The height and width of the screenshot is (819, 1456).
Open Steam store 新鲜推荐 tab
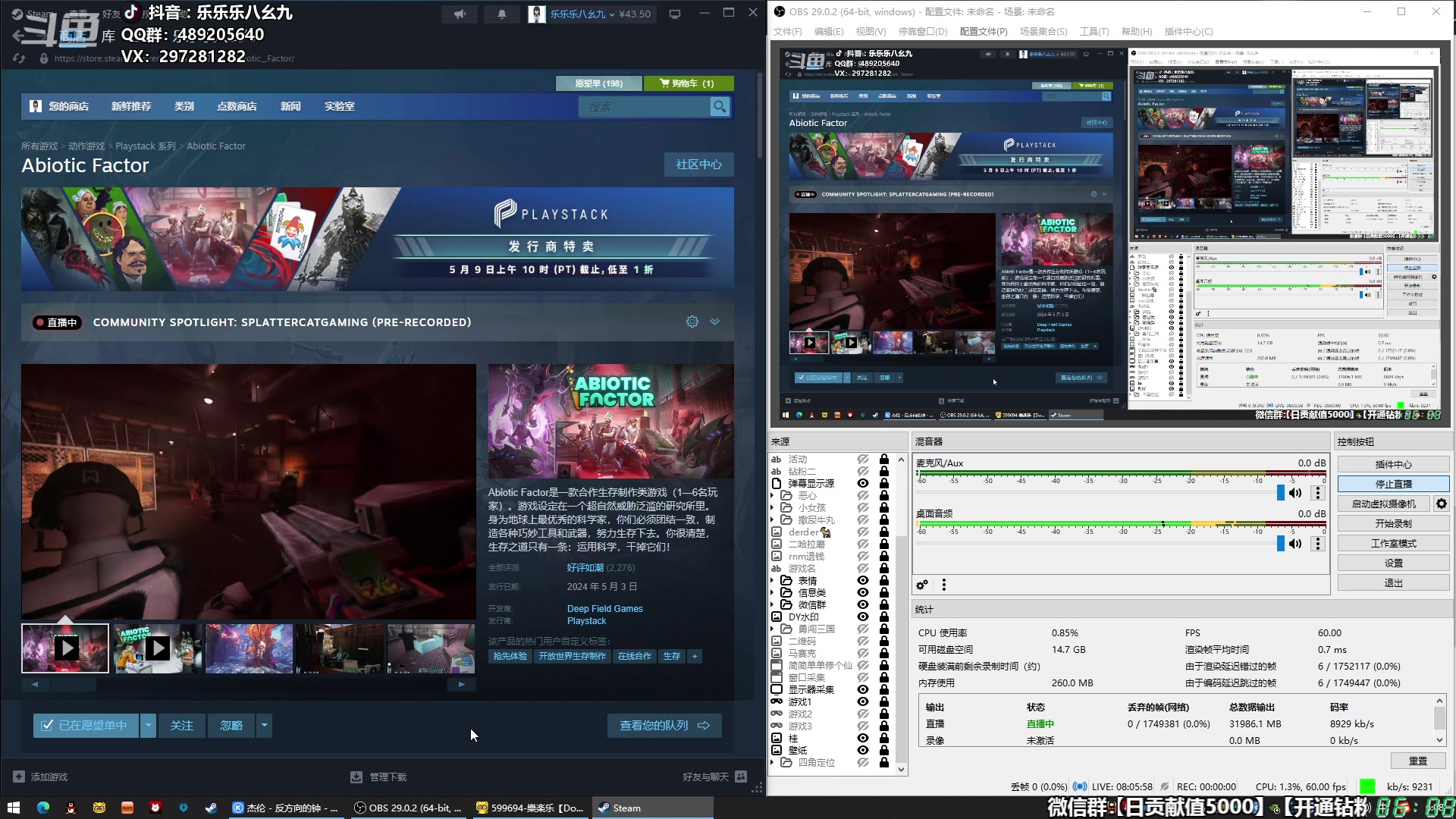[131, 107]
